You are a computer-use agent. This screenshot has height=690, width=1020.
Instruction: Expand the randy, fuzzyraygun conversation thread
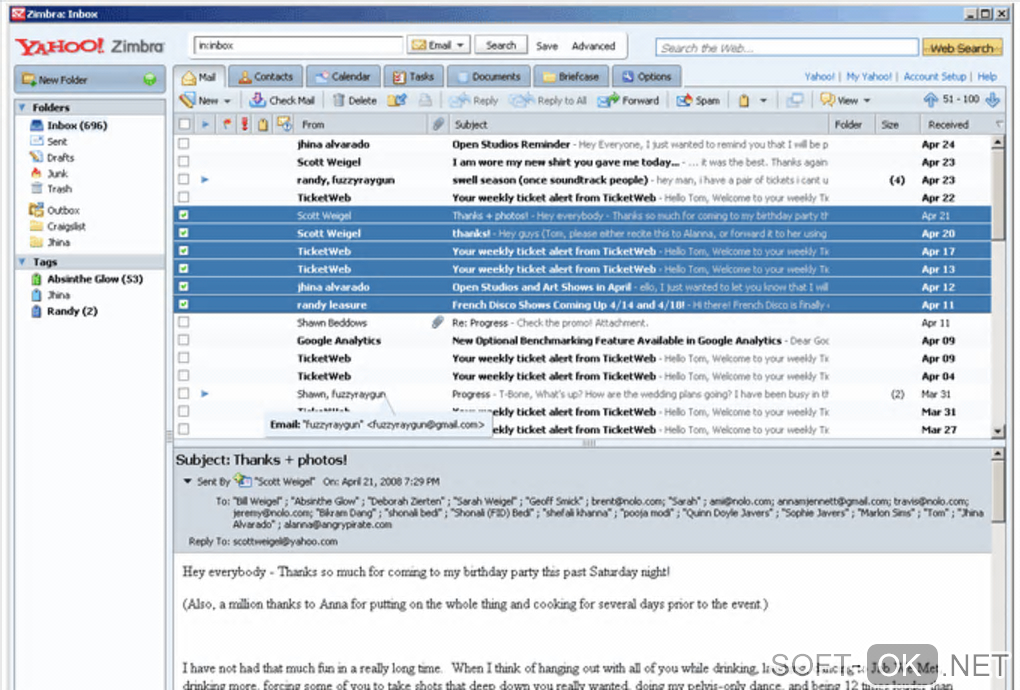[x=205, y=179]
